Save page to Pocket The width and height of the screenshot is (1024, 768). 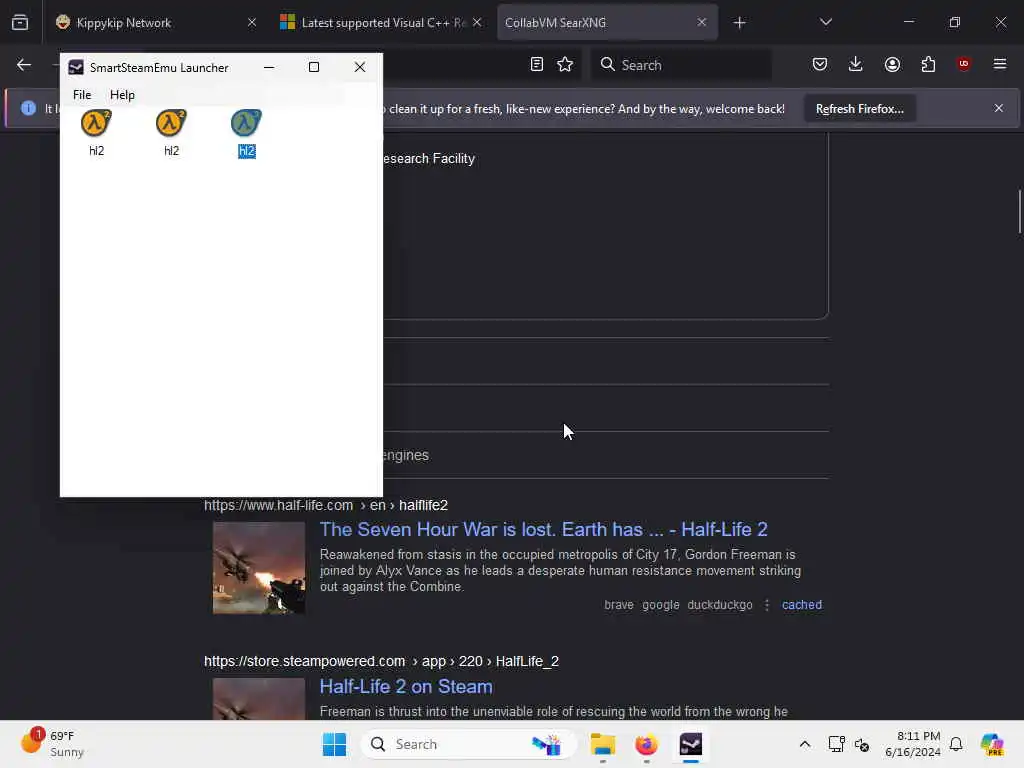point(820,64)
